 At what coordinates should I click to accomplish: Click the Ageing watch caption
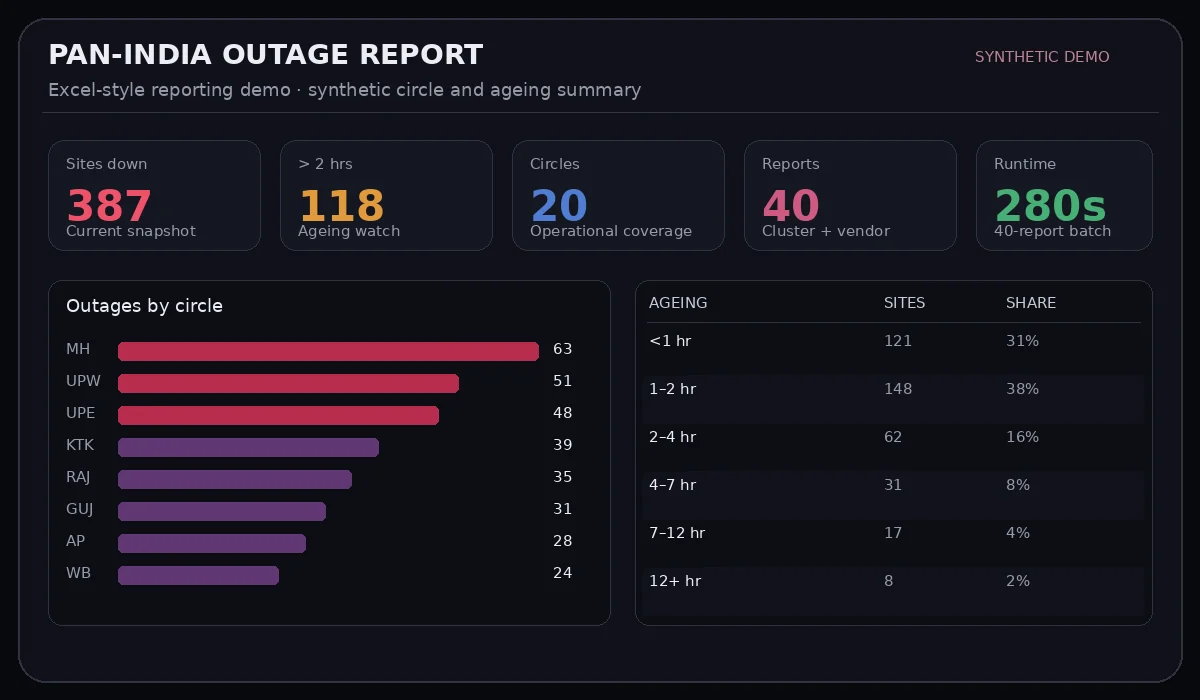click(349, 231)
